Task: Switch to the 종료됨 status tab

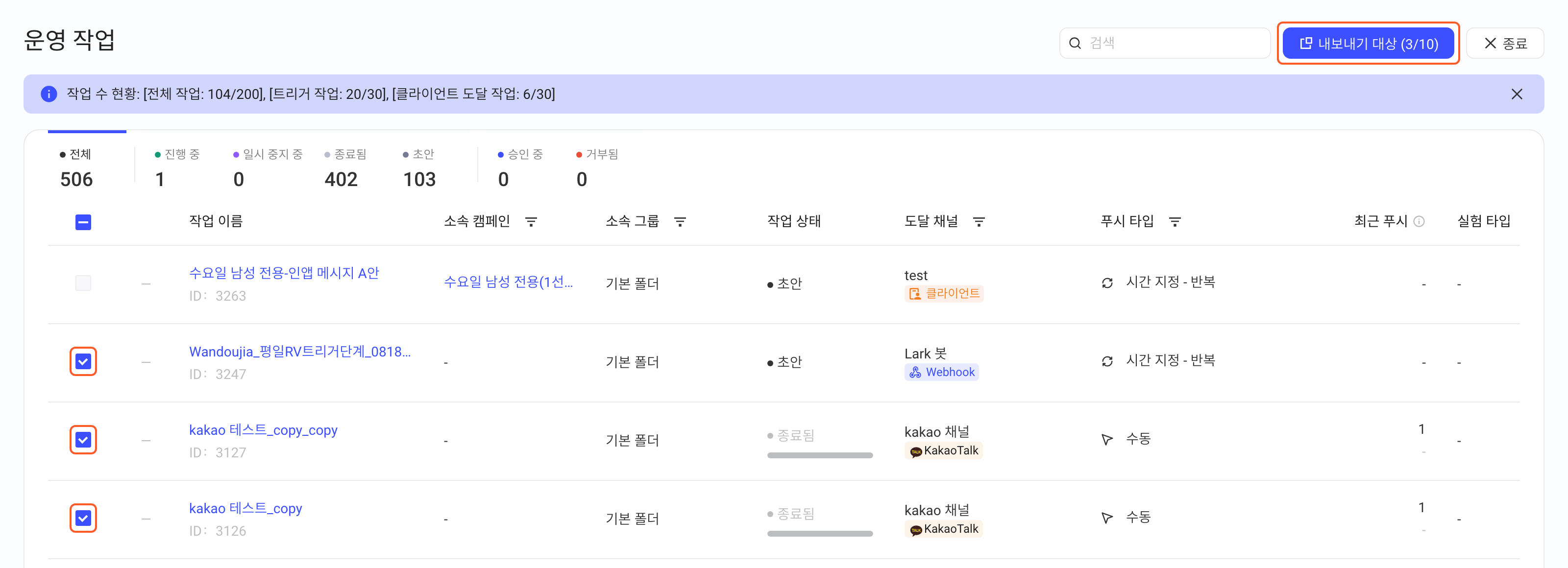Action: pyautogui.click(x=346, y=167)
